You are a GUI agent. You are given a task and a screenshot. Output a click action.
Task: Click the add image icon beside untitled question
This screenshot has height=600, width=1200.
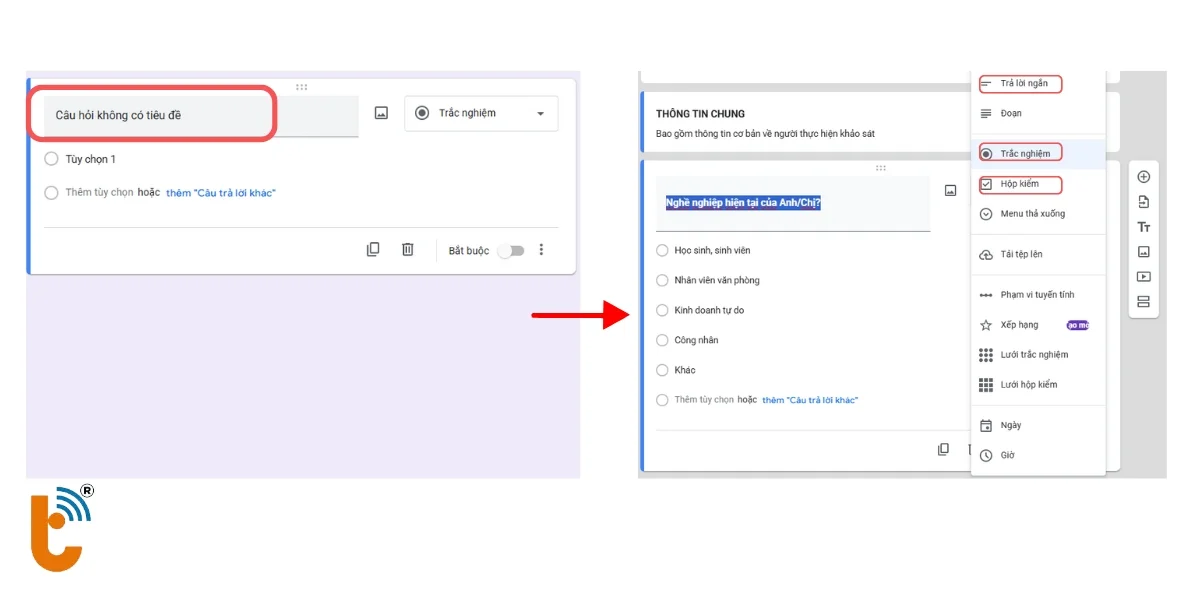point(381,114)
